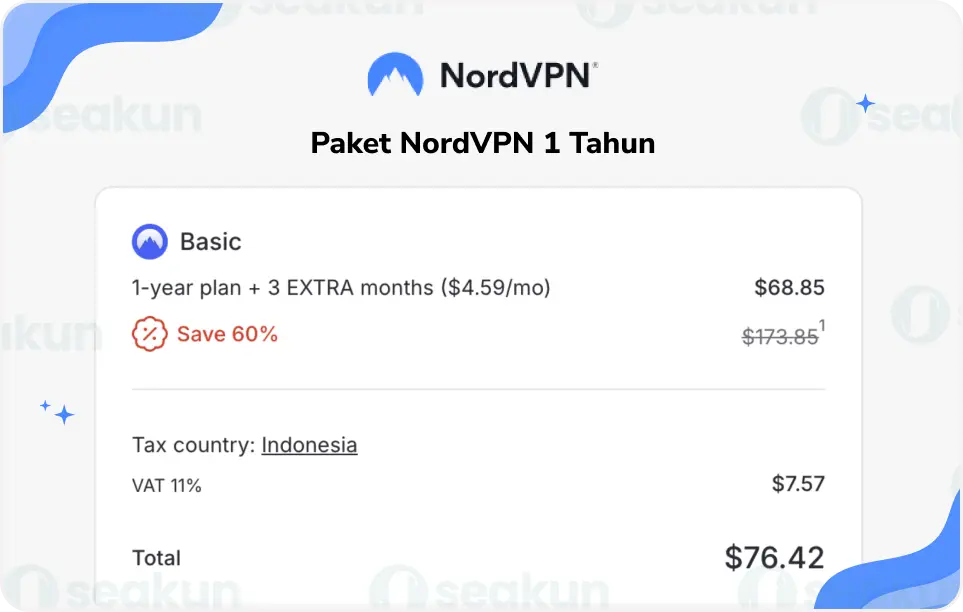Open the VAT 11% breakdown
Viewport: 963px width, 612px height.
pyautogui.click(x=167, y=485)
